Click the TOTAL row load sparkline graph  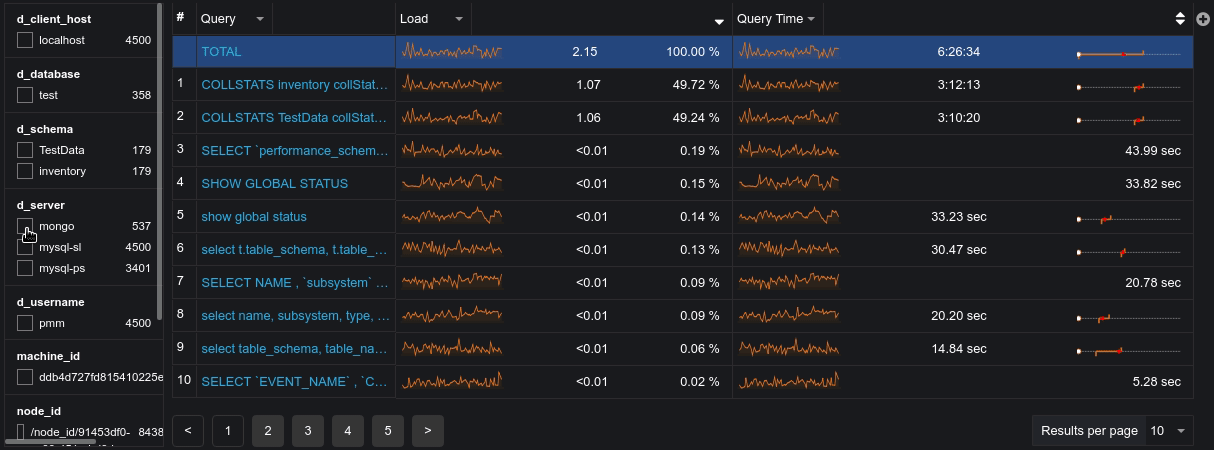[451, 52]
